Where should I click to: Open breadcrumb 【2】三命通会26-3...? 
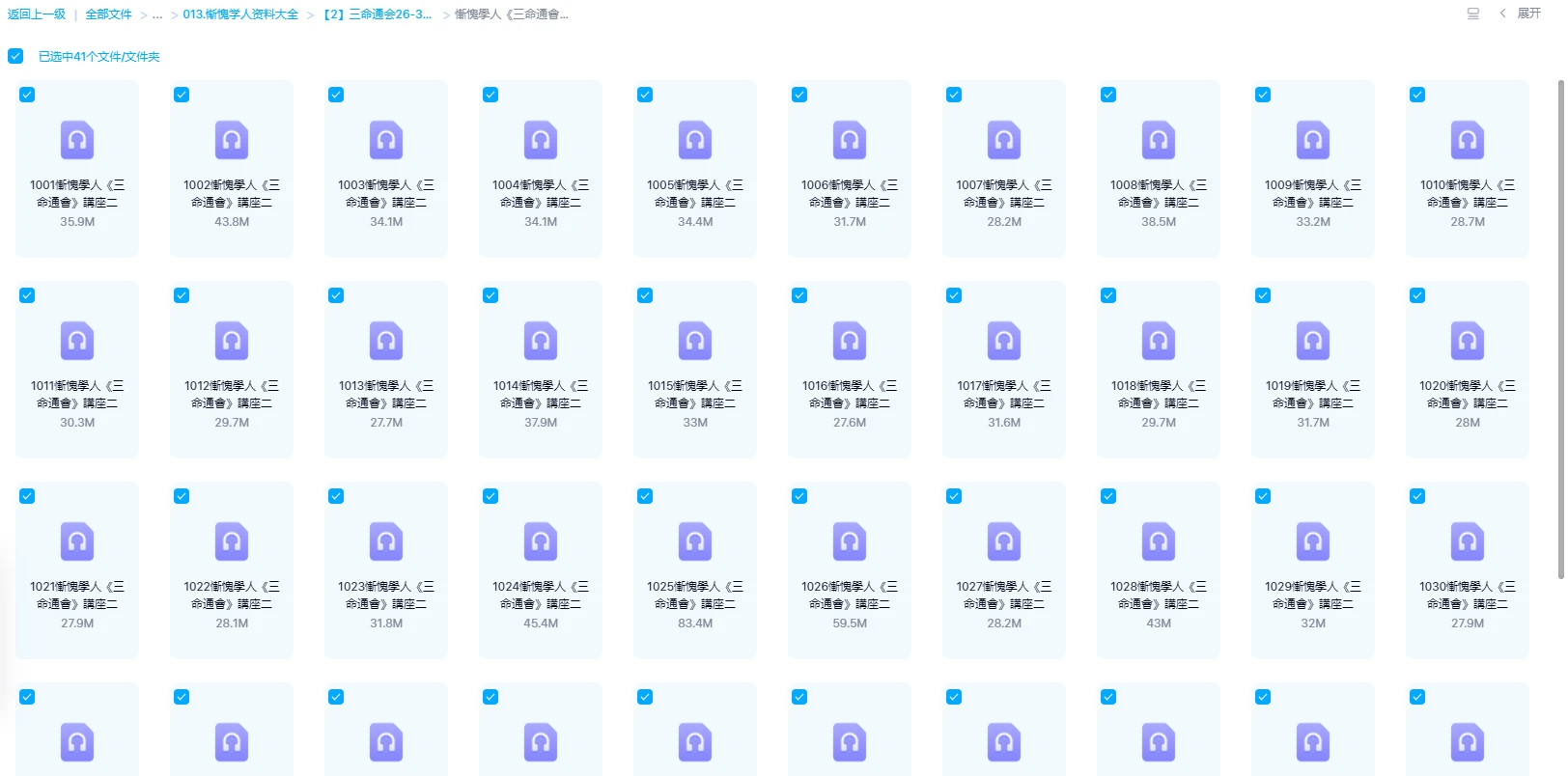[378, 14]
